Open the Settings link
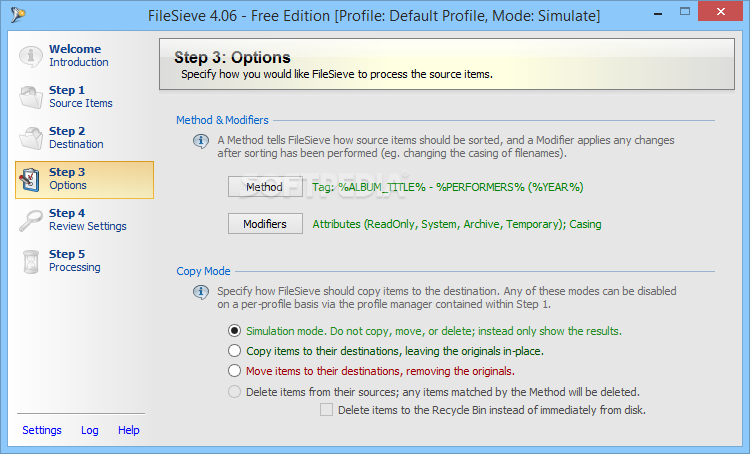 click(x=42, y=430)
